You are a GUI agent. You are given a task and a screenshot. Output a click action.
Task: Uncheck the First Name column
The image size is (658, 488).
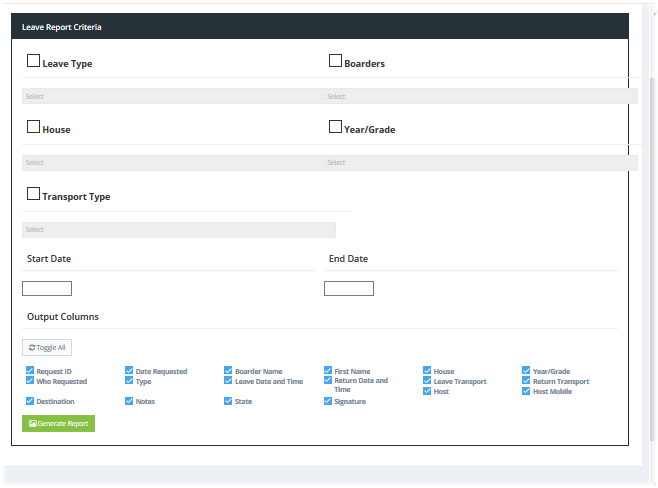pos(328,371)
